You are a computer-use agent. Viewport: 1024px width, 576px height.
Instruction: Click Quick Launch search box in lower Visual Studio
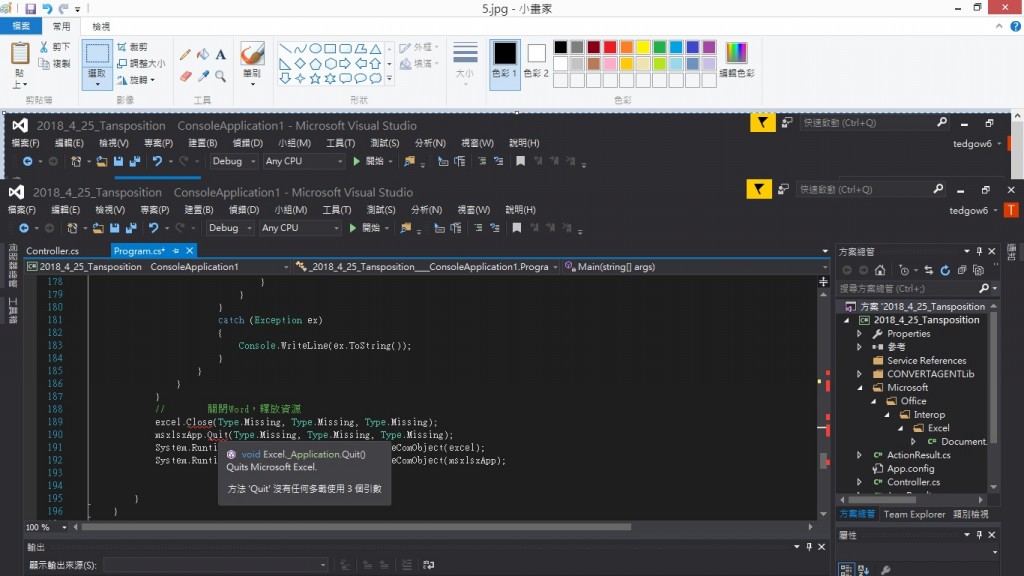[x=869, y=189]
